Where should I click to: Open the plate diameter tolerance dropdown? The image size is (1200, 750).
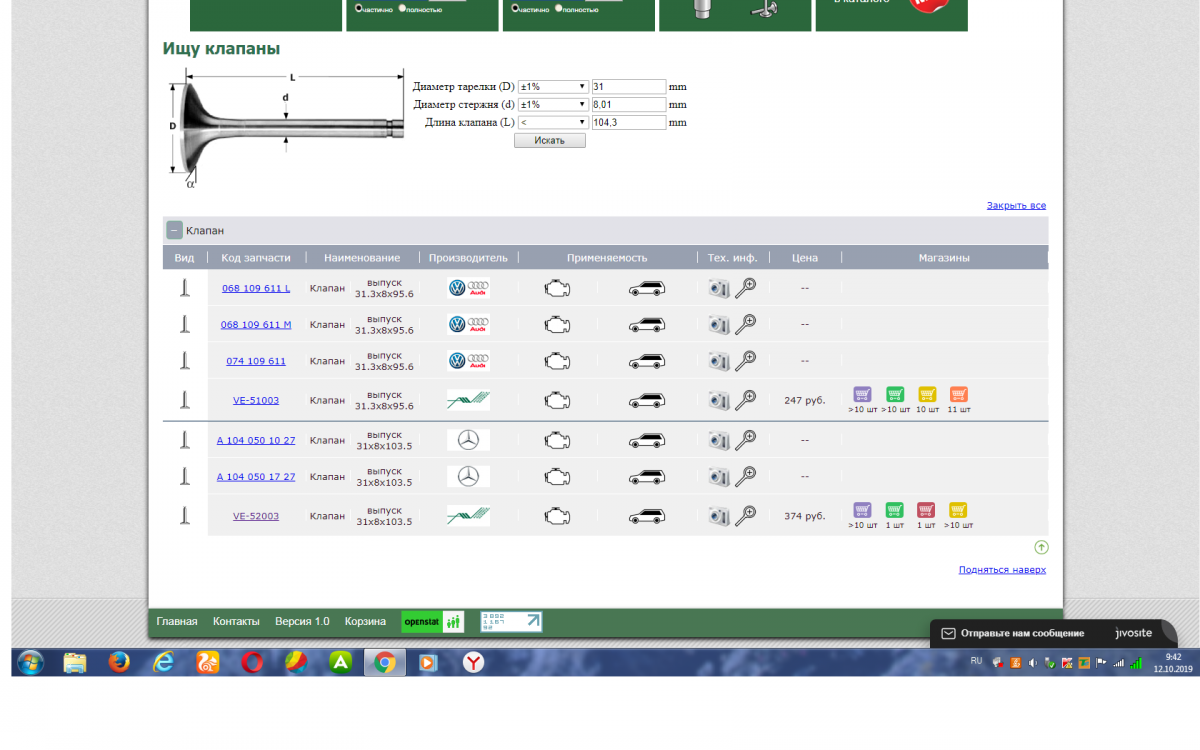tap(553, 87)
